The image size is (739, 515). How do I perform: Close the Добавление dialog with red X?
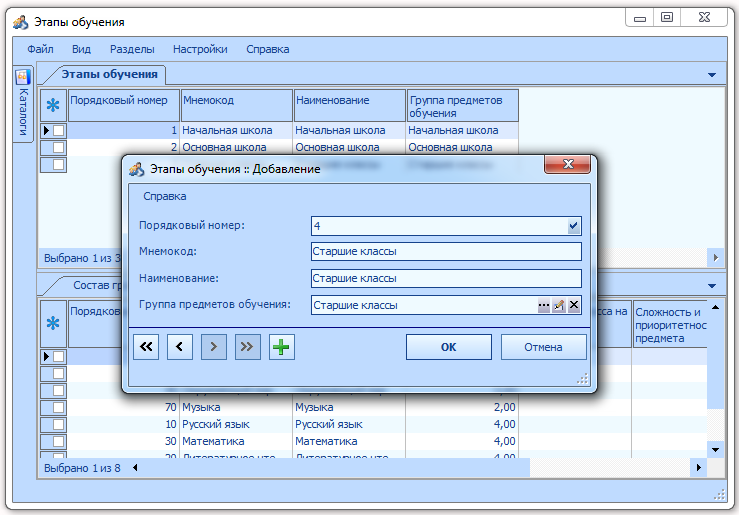tap(567, 164)
